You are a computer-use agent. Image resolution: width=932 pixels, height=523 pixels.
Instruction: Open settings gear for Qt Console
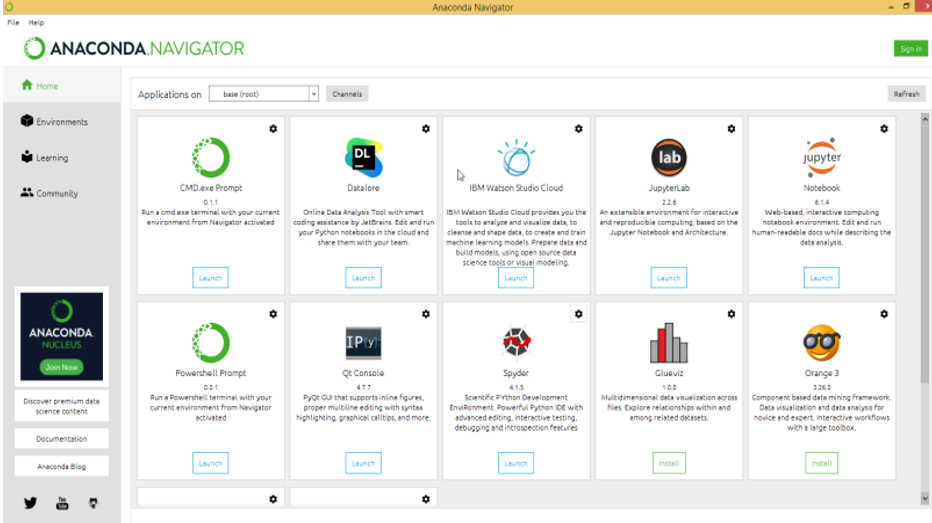[426, 314]
